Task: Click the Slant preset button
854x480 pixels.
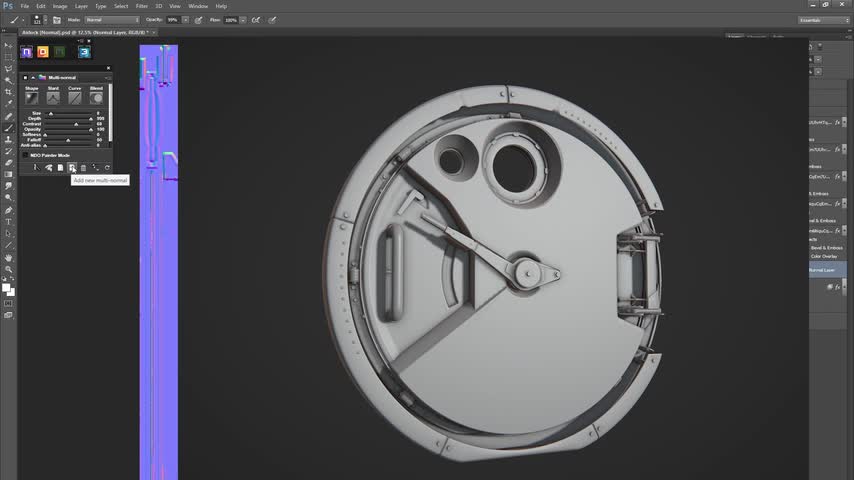Action: 53,98
